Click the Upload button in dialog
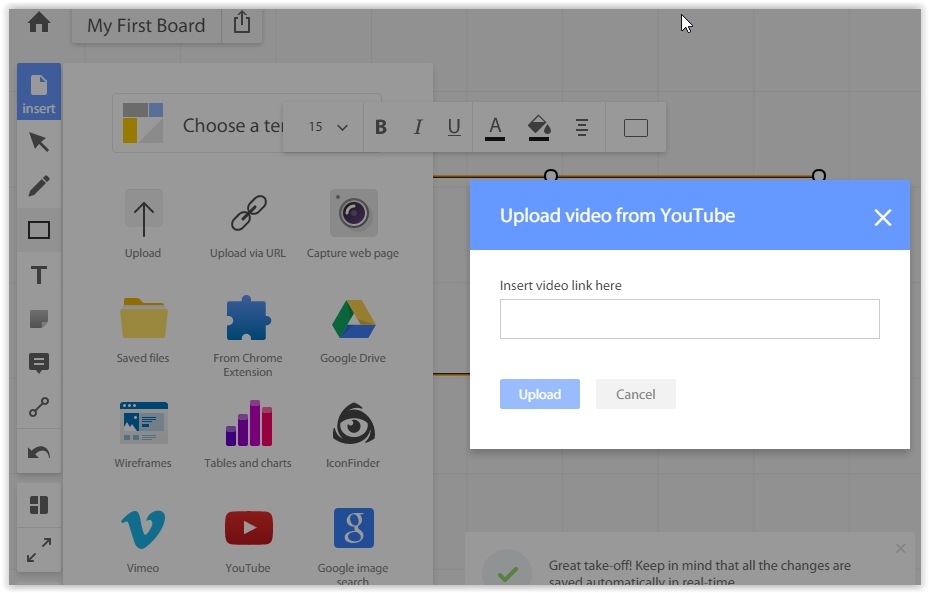Image resolution: width=929 pixels, height=593 pixels. 540,394
